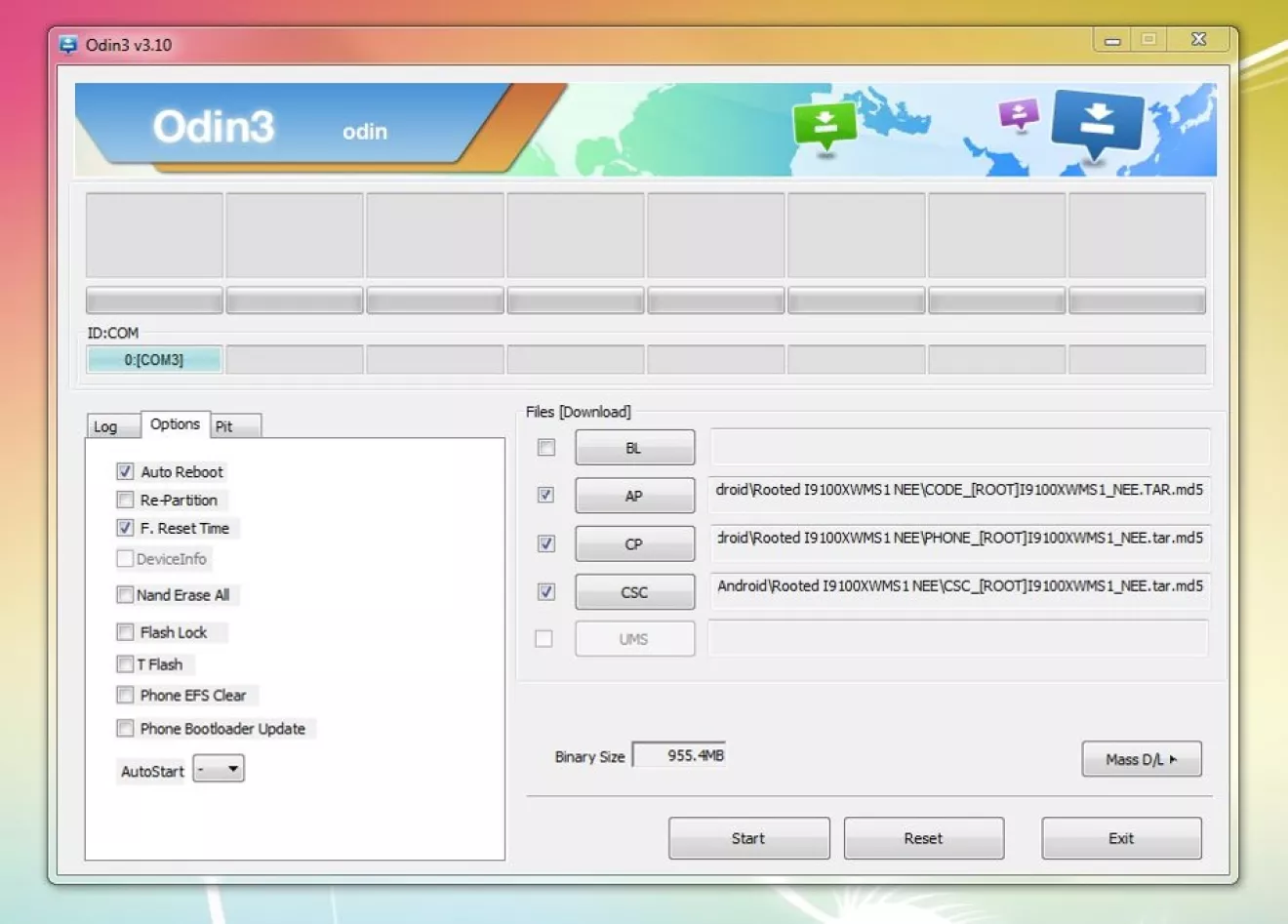1288x924 pixels.
Task: Click the CSC file path field
Action: tap(960, 590)
